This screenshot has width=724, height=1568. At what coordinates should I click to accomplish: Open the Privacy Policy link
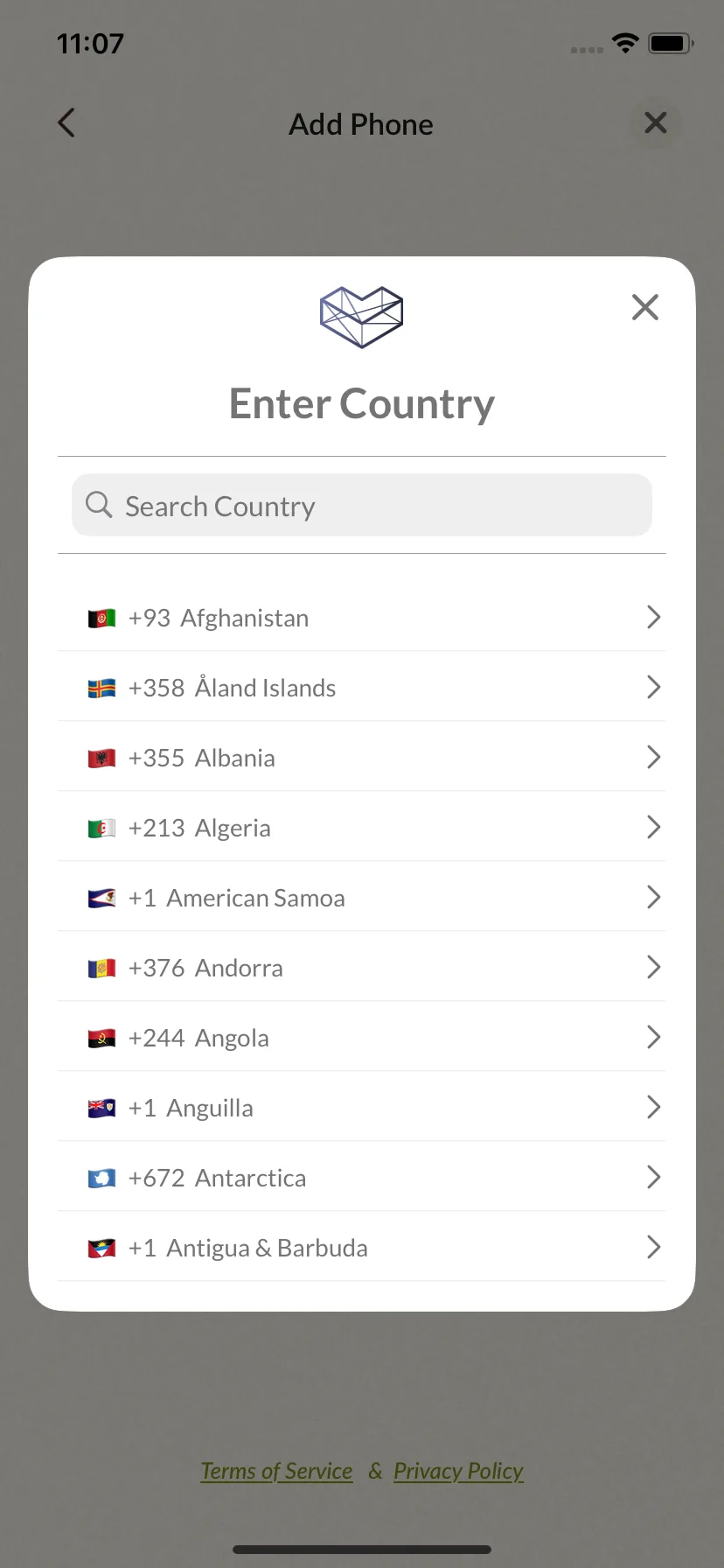458,1471
